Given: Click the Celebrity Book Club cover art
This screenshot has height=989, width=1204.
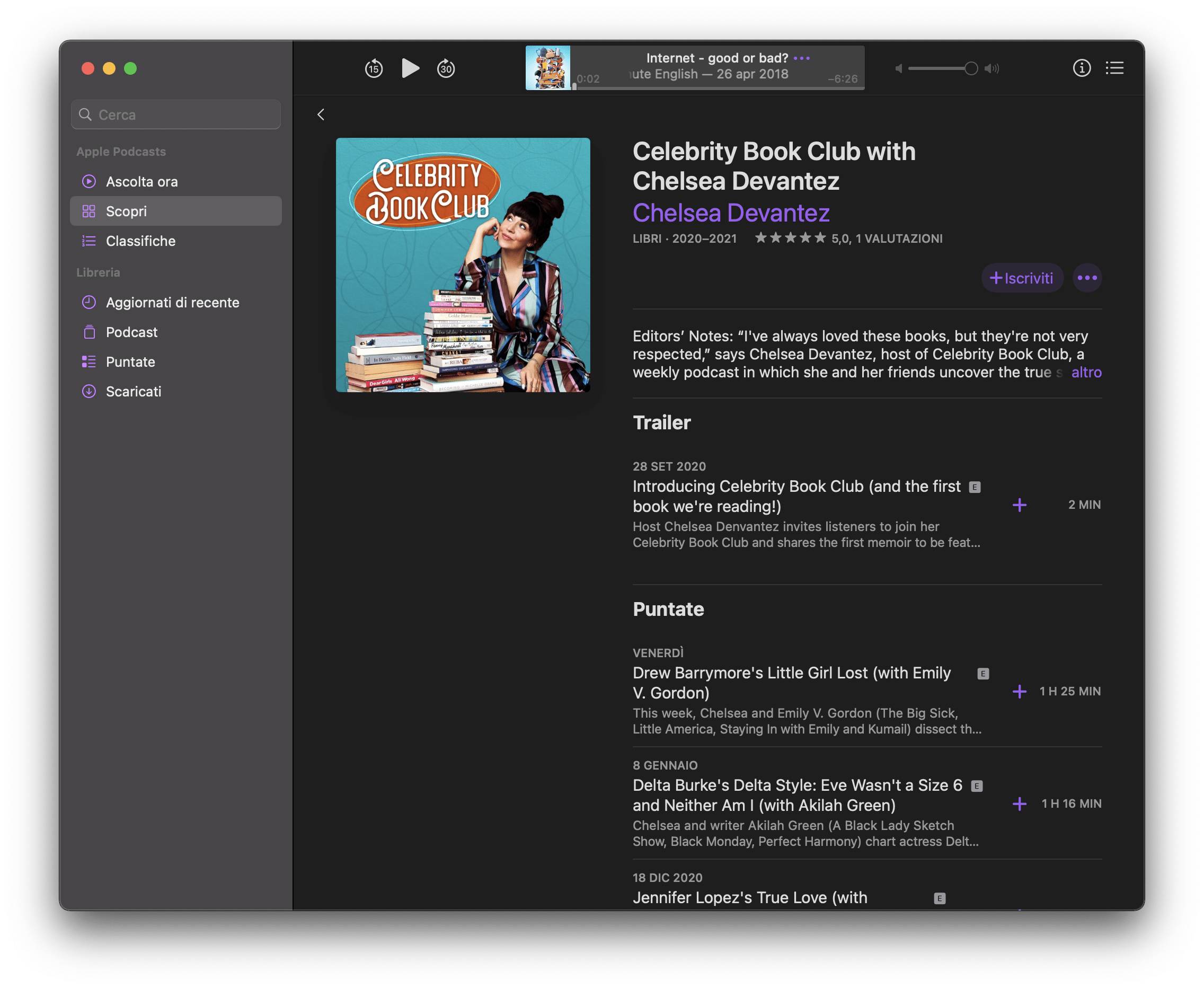Looking at the screenshot, I should (x=463, y=265).
